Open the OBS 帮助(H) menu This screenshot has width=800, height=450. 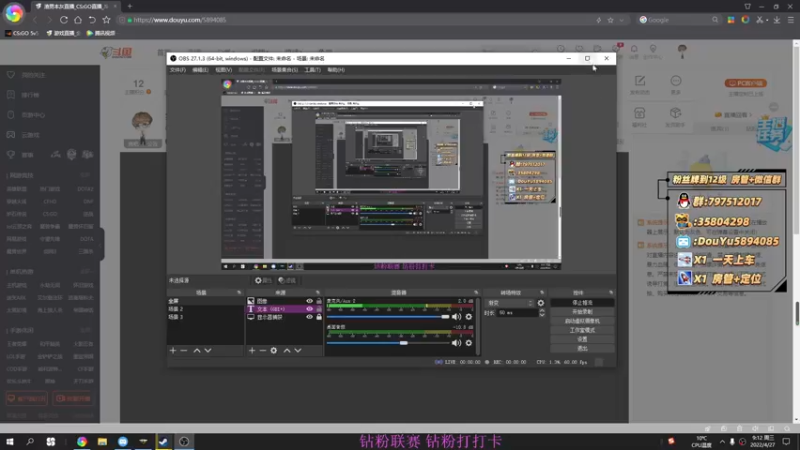(x=336, y=70)
